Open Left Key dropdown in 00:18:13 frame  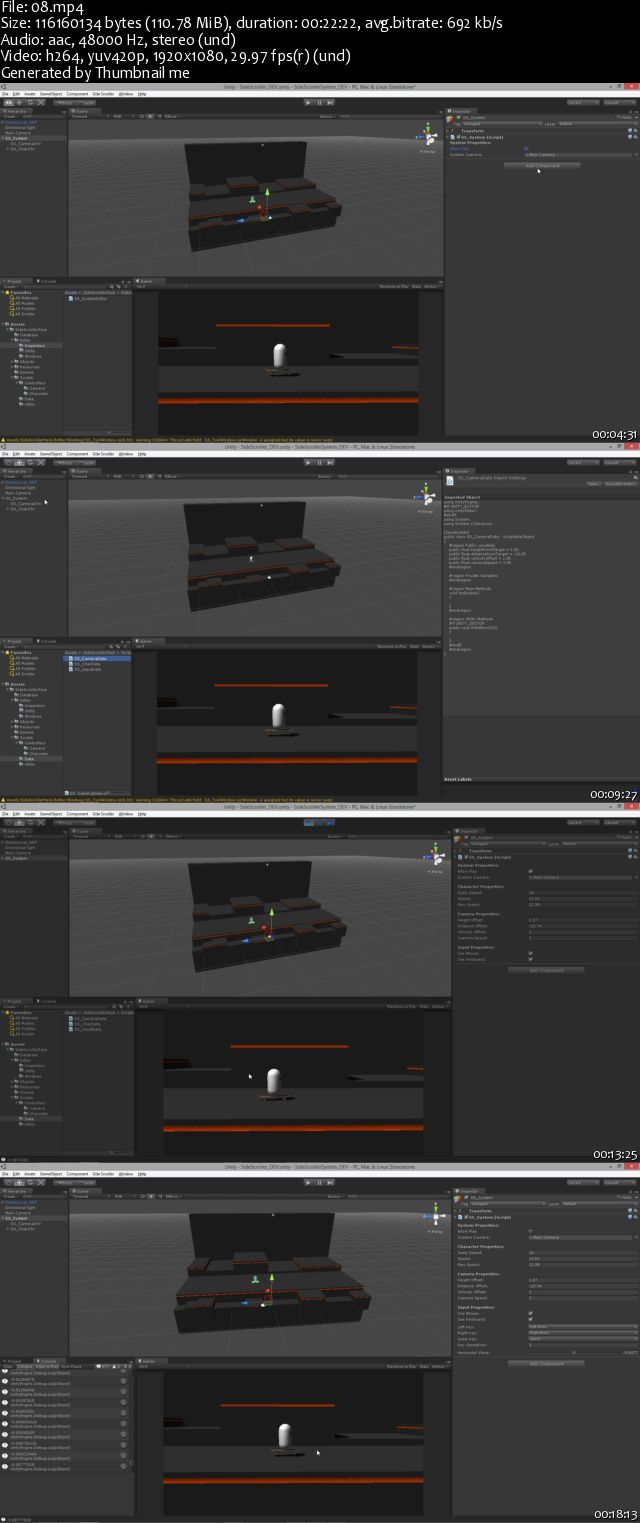pyautogui.click(x=582, y=1326)
